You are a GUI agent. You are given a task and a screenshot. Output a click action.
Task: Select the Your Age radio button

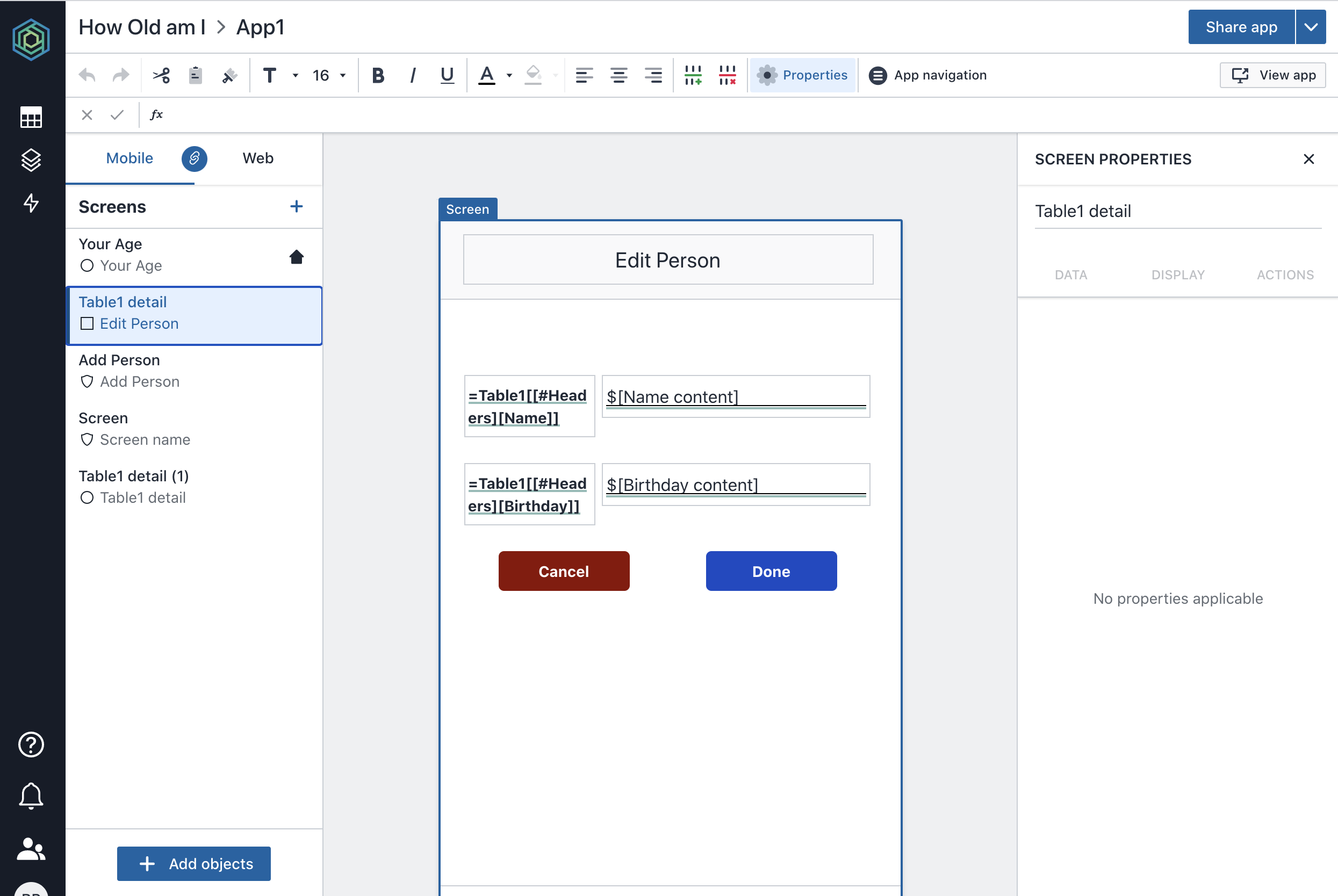[x=87, y=265]
